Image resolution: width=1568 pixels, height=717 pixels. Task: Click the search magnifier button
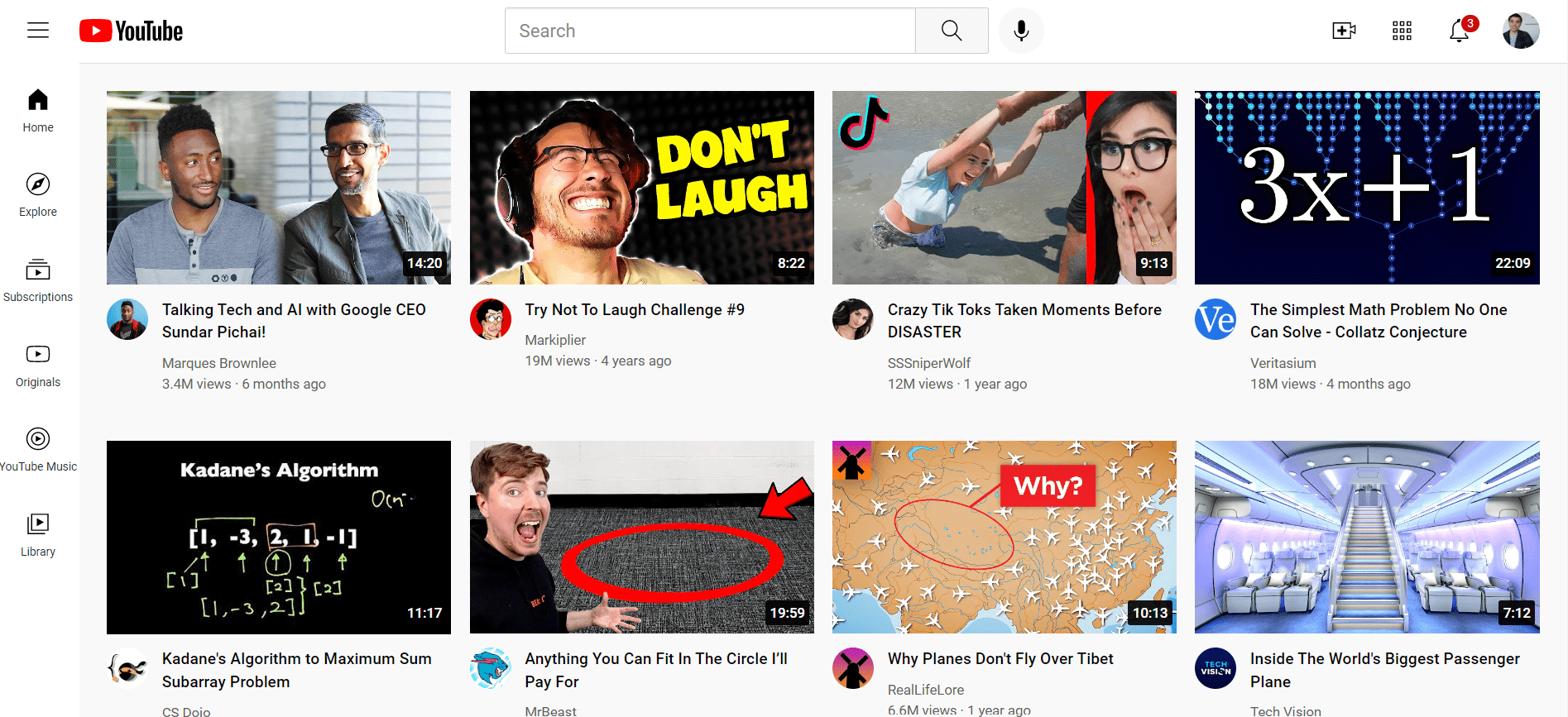[x=952, y=31]
